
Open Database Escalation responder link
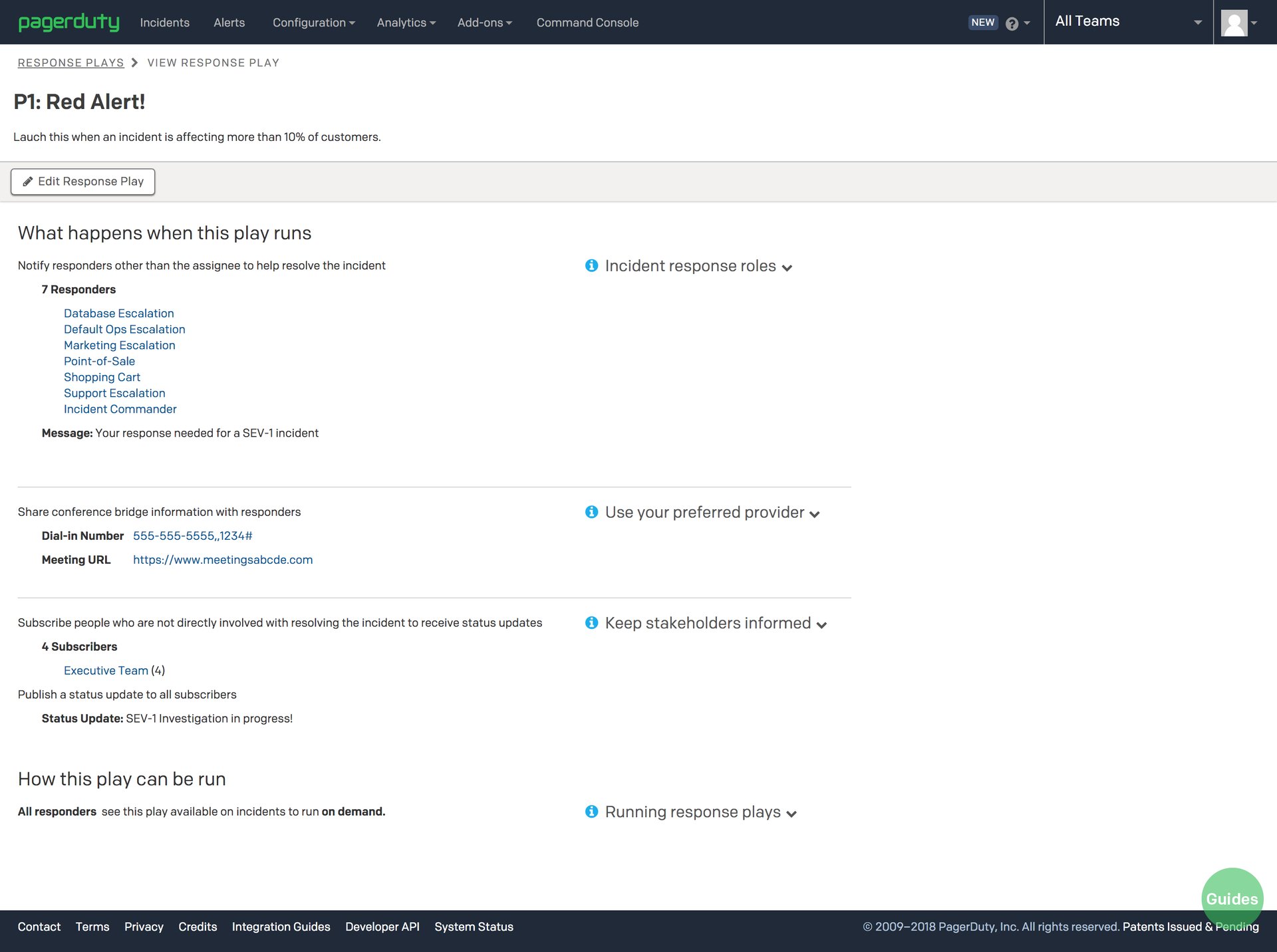(x=118, y=313)
